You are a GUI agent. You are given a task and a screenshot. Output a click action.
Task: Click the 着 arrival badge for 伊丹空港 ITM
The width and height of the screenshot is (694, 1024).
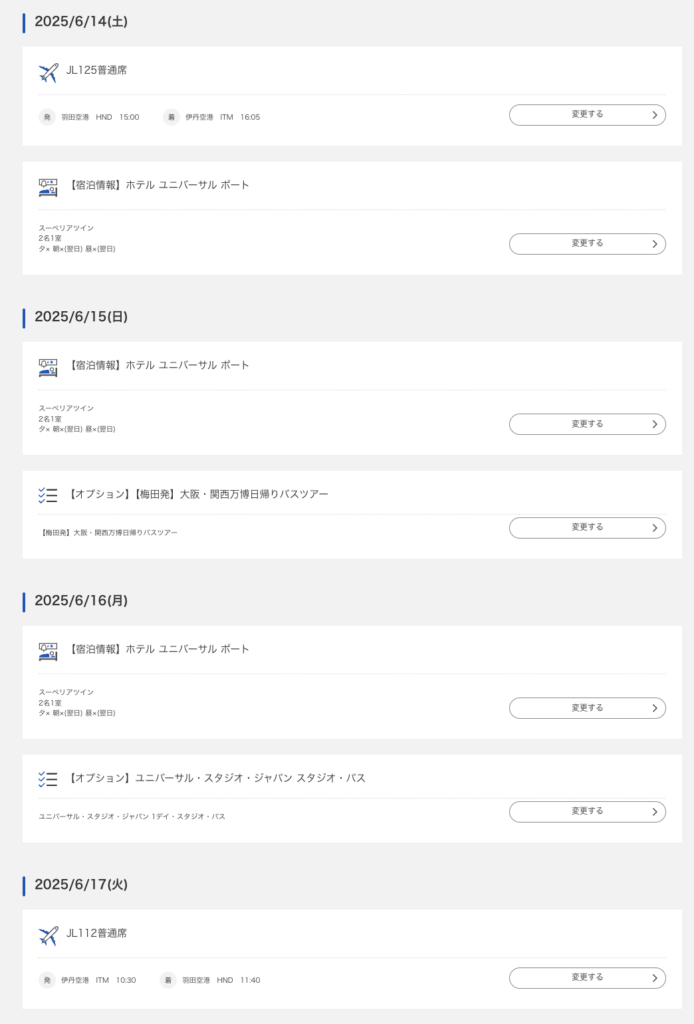pyautogui.click(x=171, y=117)
